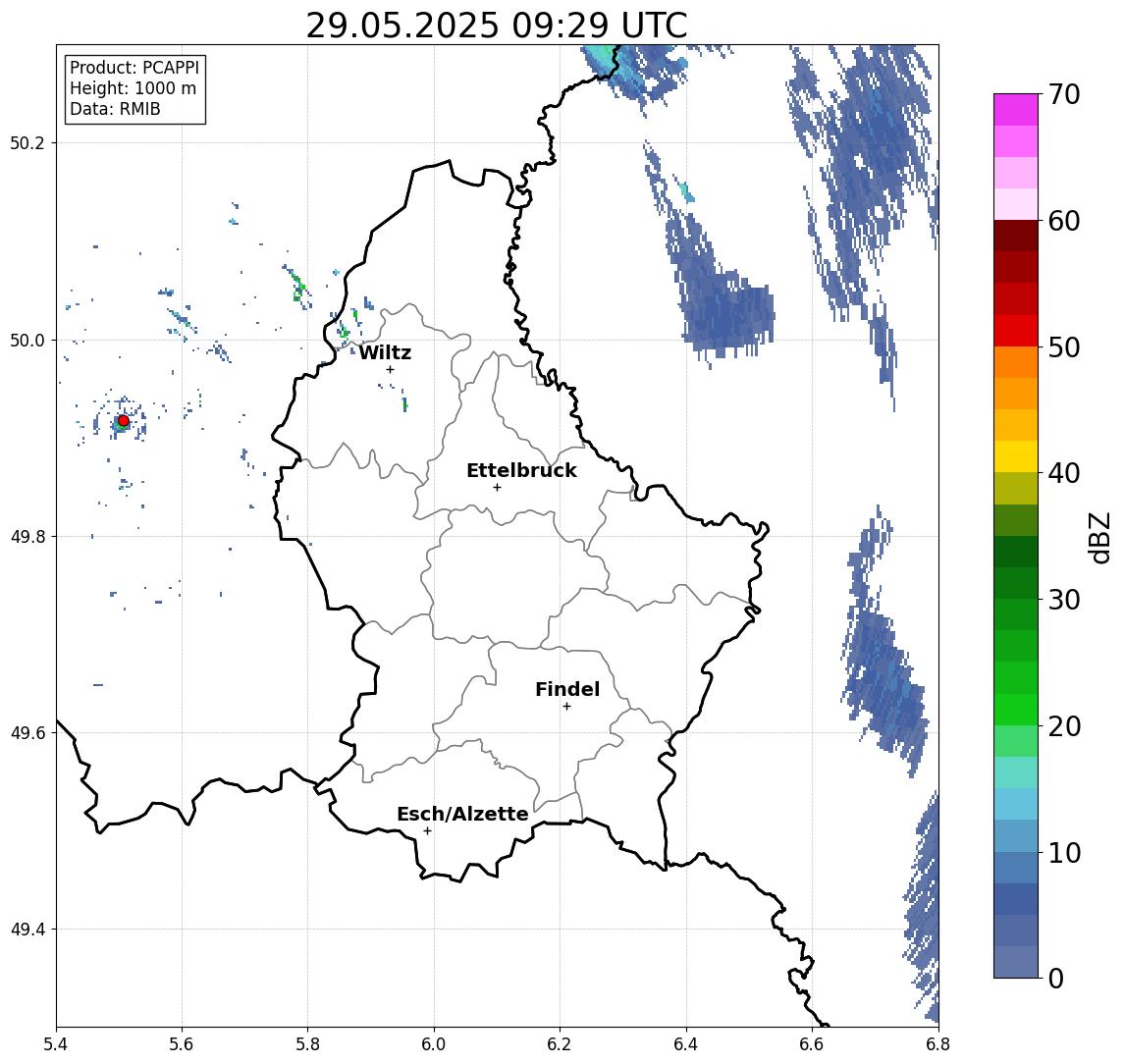The height and width of the screenshot is (1064, 1124).
Task: Click the "Data: RMIB" info line
Action: (x=115, y=109)
